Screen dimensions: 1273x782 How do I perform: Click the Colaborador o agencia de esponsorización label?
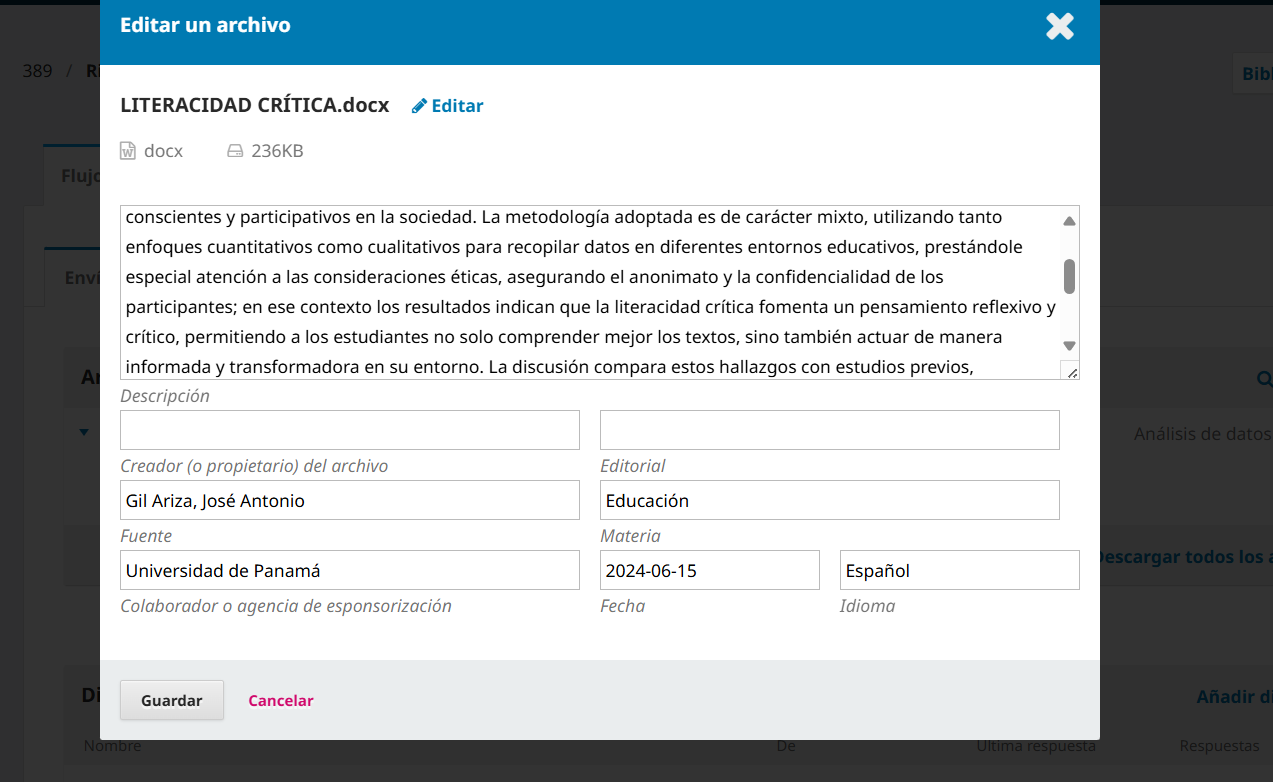[286, 606]
